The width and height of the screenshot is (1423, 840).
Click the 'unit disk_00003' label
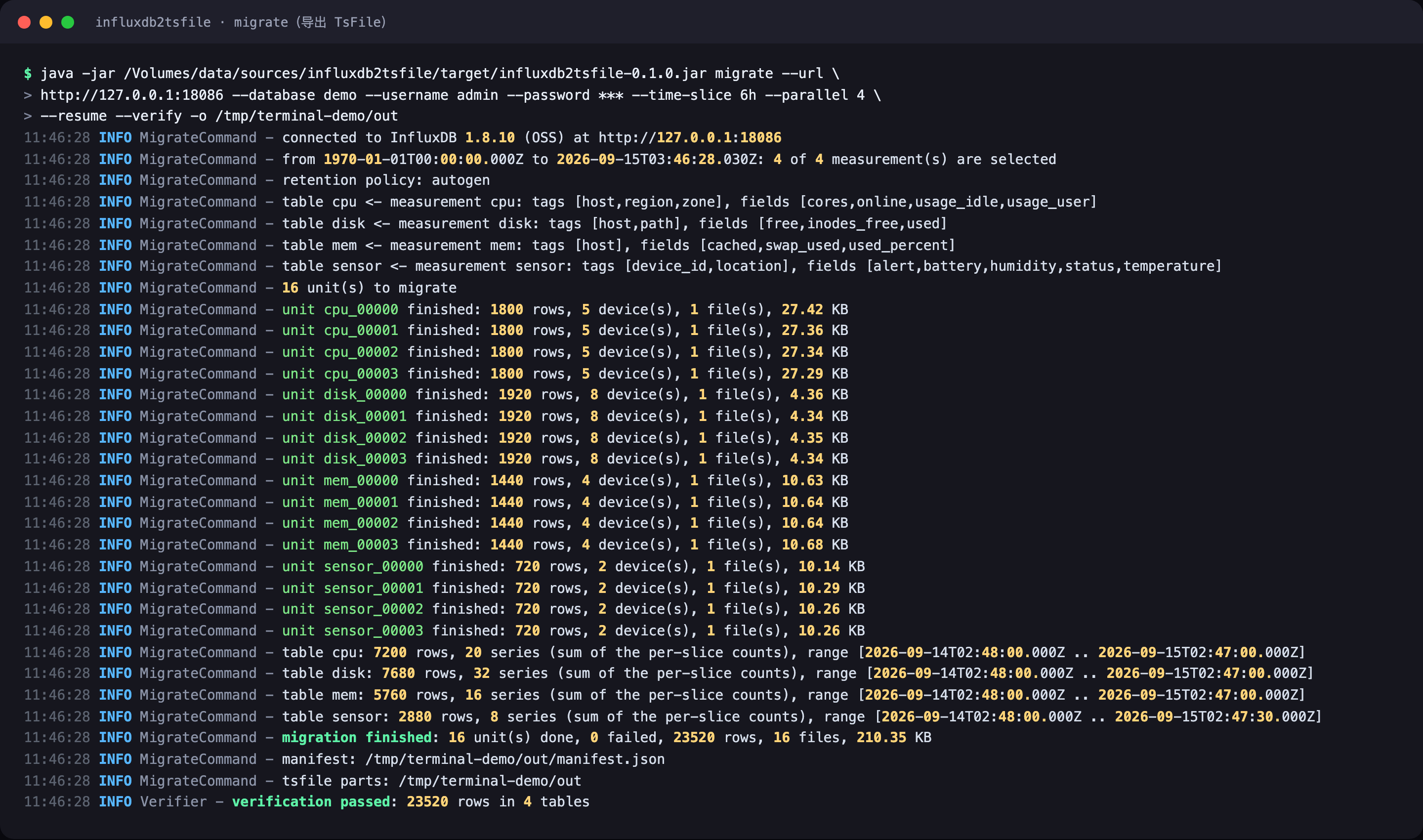tap(344, 459)
